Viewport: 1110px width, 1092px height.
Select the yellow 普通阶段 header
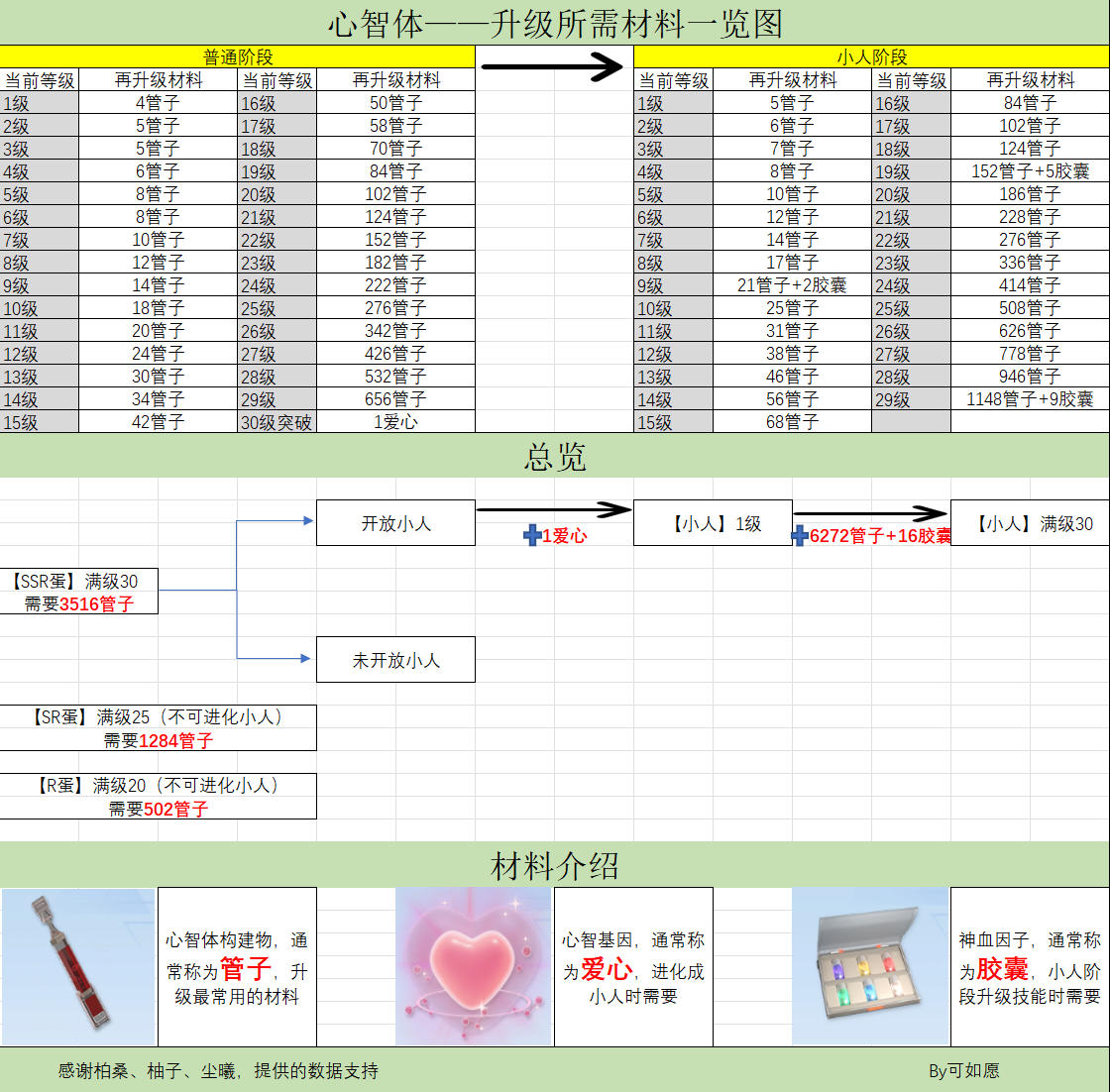click(237, 56)
